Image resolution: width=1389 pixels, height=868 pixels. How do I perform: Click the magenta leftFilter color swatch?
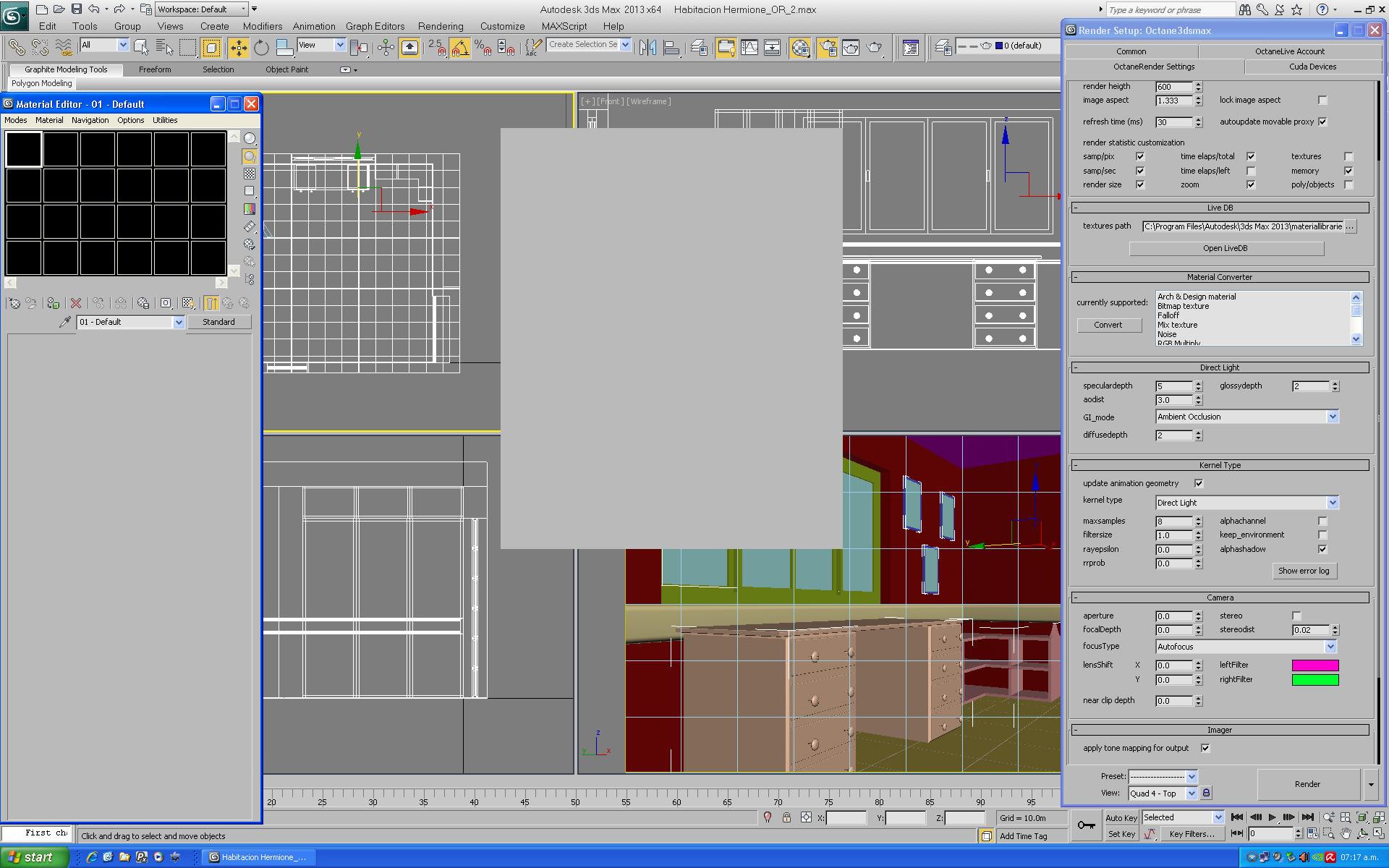[1314, 665]
